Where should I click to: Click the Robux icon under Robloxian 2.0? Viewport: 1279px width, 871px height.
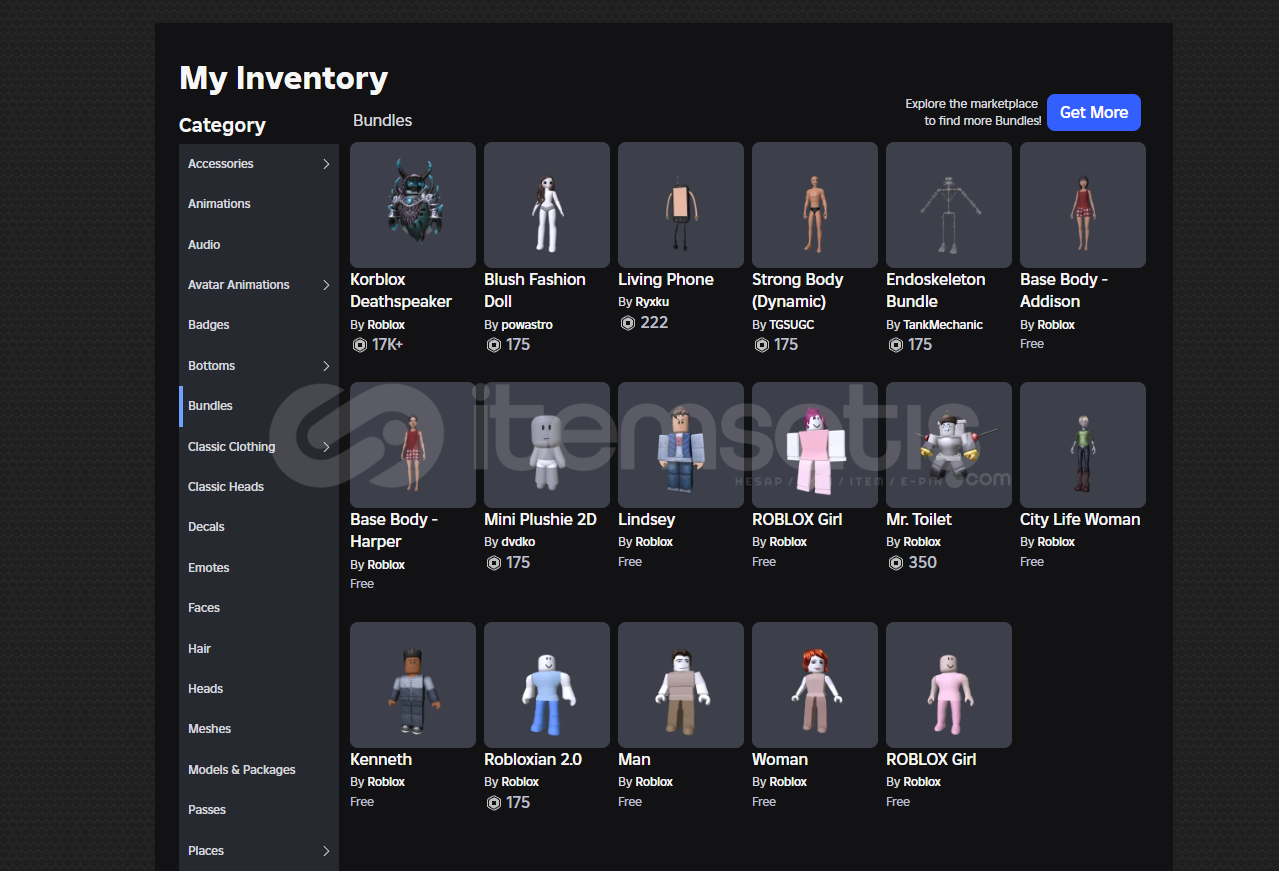[494, 803]
